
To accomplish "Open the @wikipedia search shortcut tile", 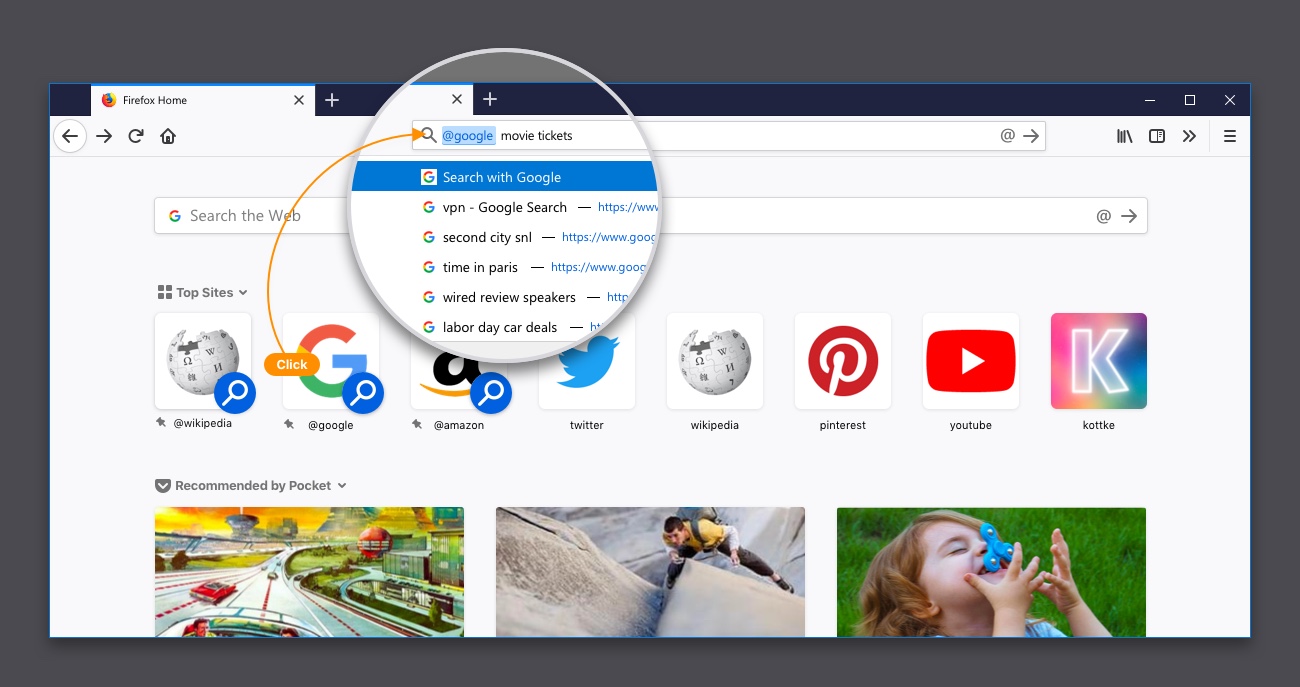I will (x=203, y=361).
